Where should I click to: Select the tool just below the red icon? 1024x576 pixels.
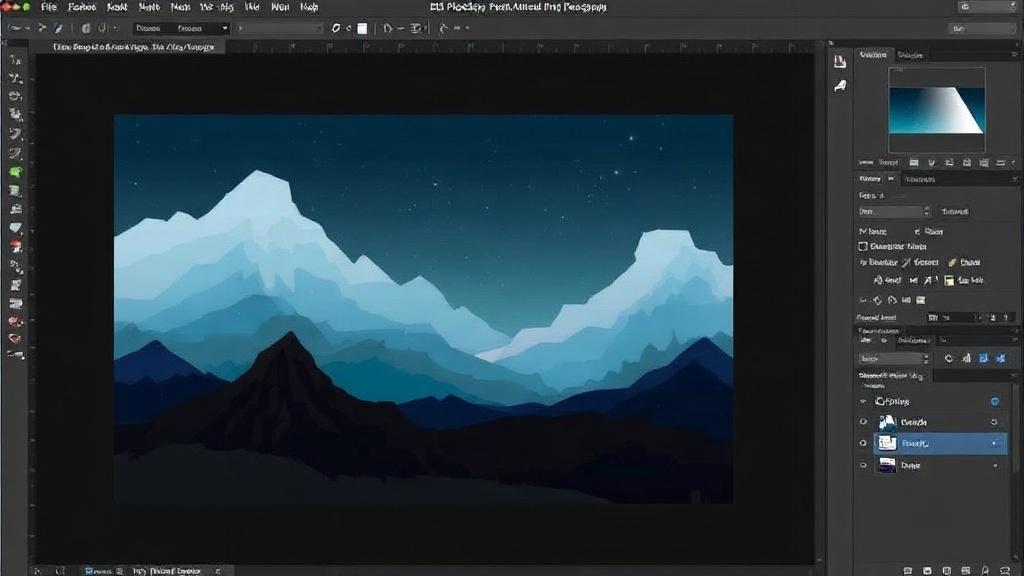(x=16, y=266)
